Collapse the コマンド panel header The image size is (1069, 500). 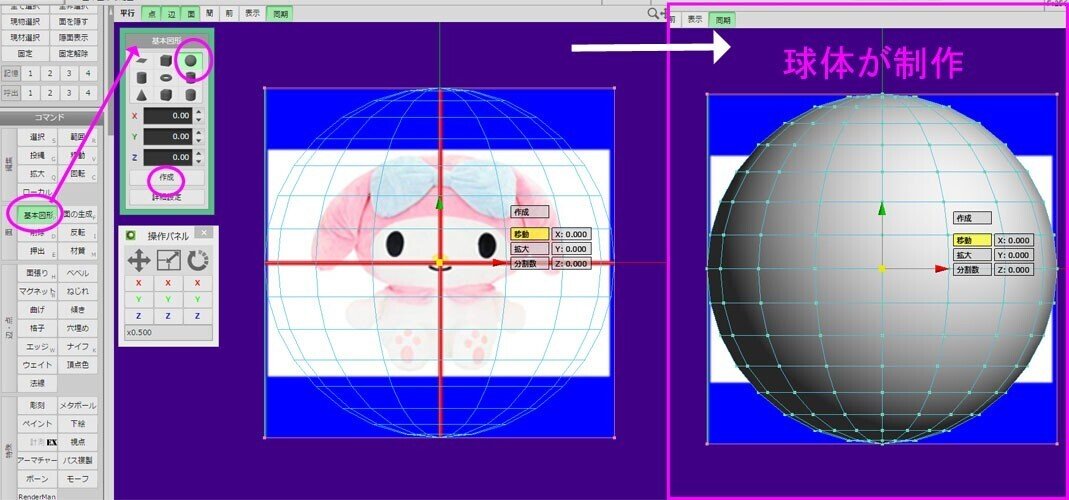tap(49, 117)
